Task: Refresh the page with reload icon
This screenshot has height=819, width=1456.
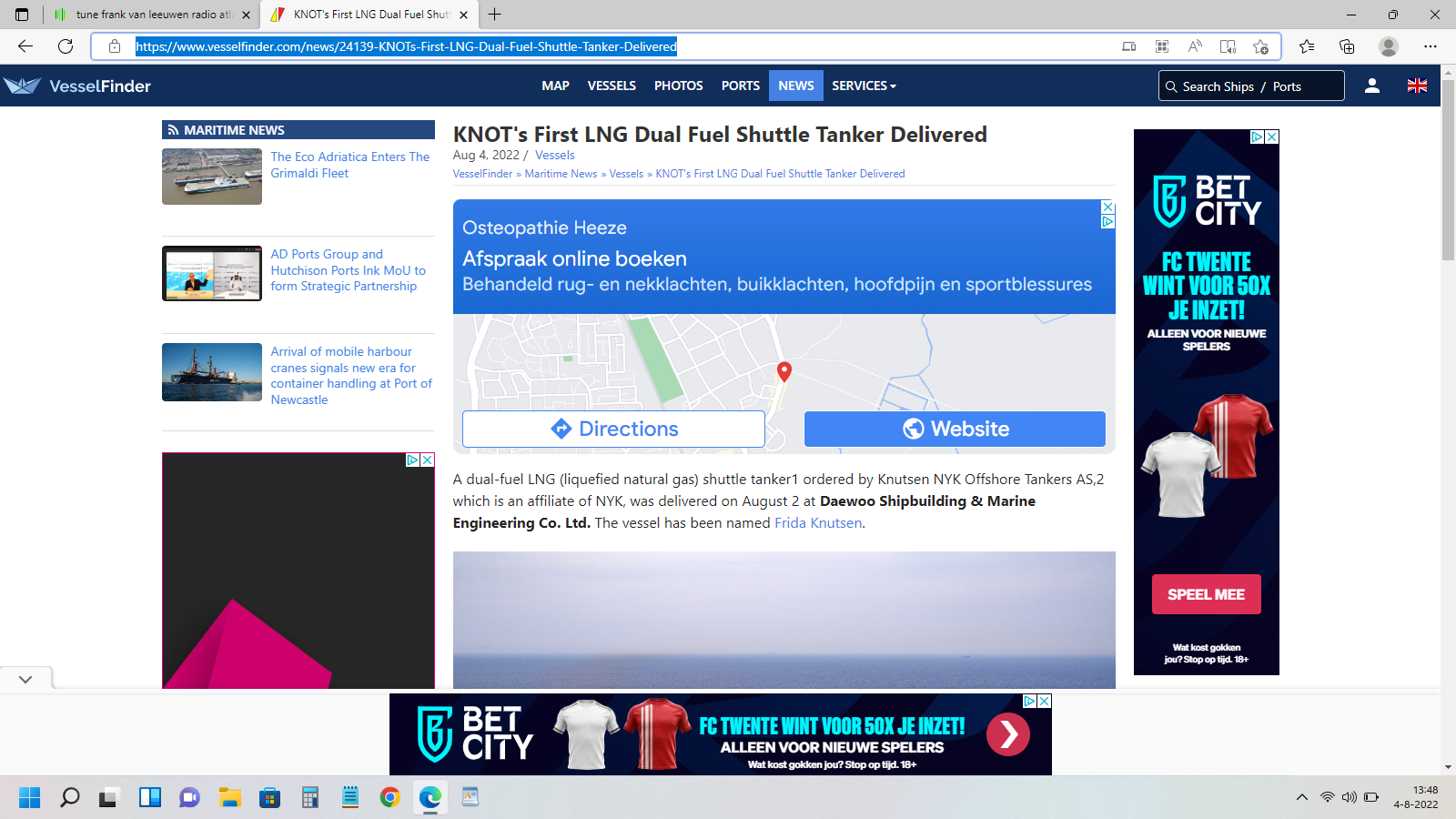Action: click(66, 46)
